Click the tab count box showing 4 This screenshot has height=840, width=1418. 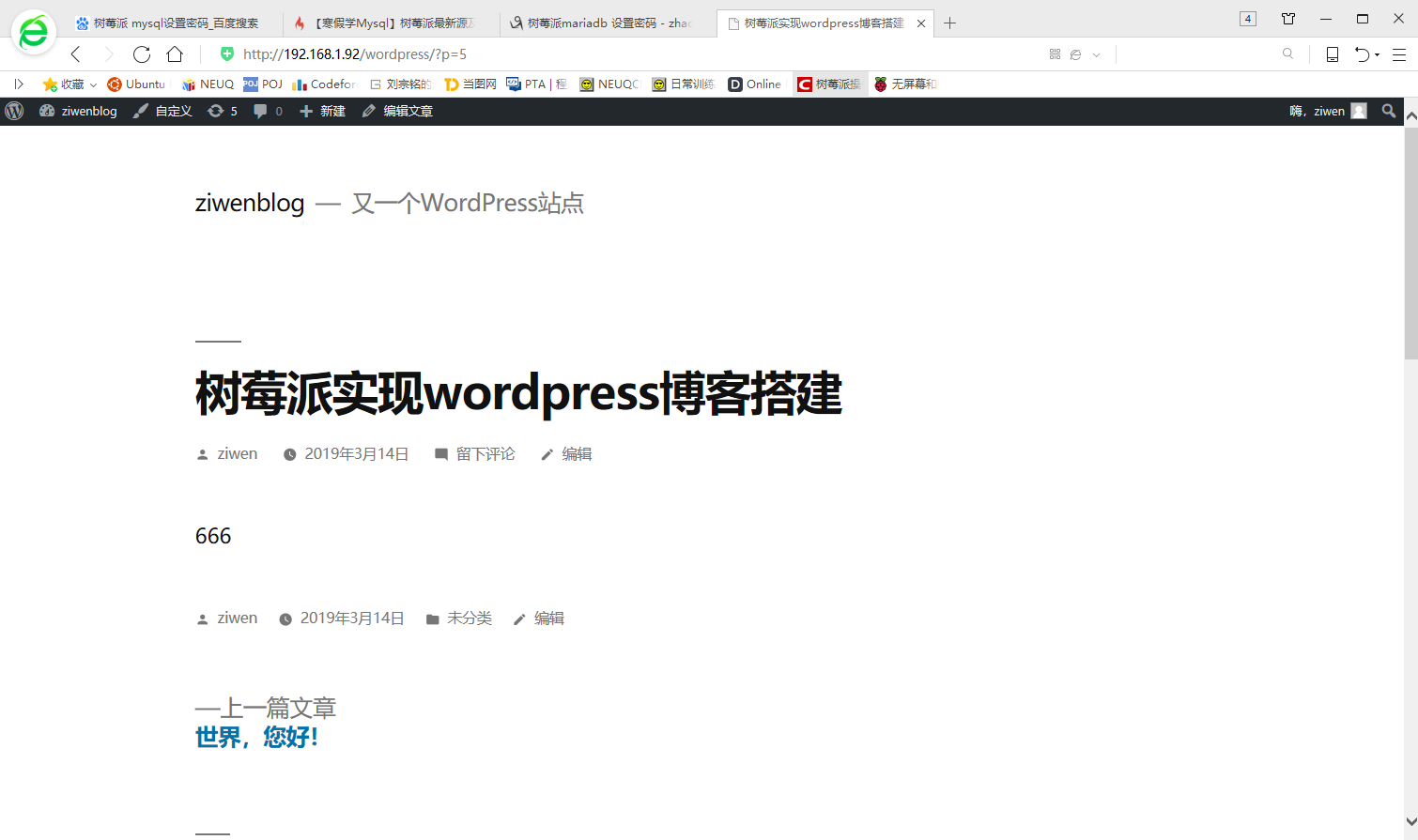(x=1248, y=19)
